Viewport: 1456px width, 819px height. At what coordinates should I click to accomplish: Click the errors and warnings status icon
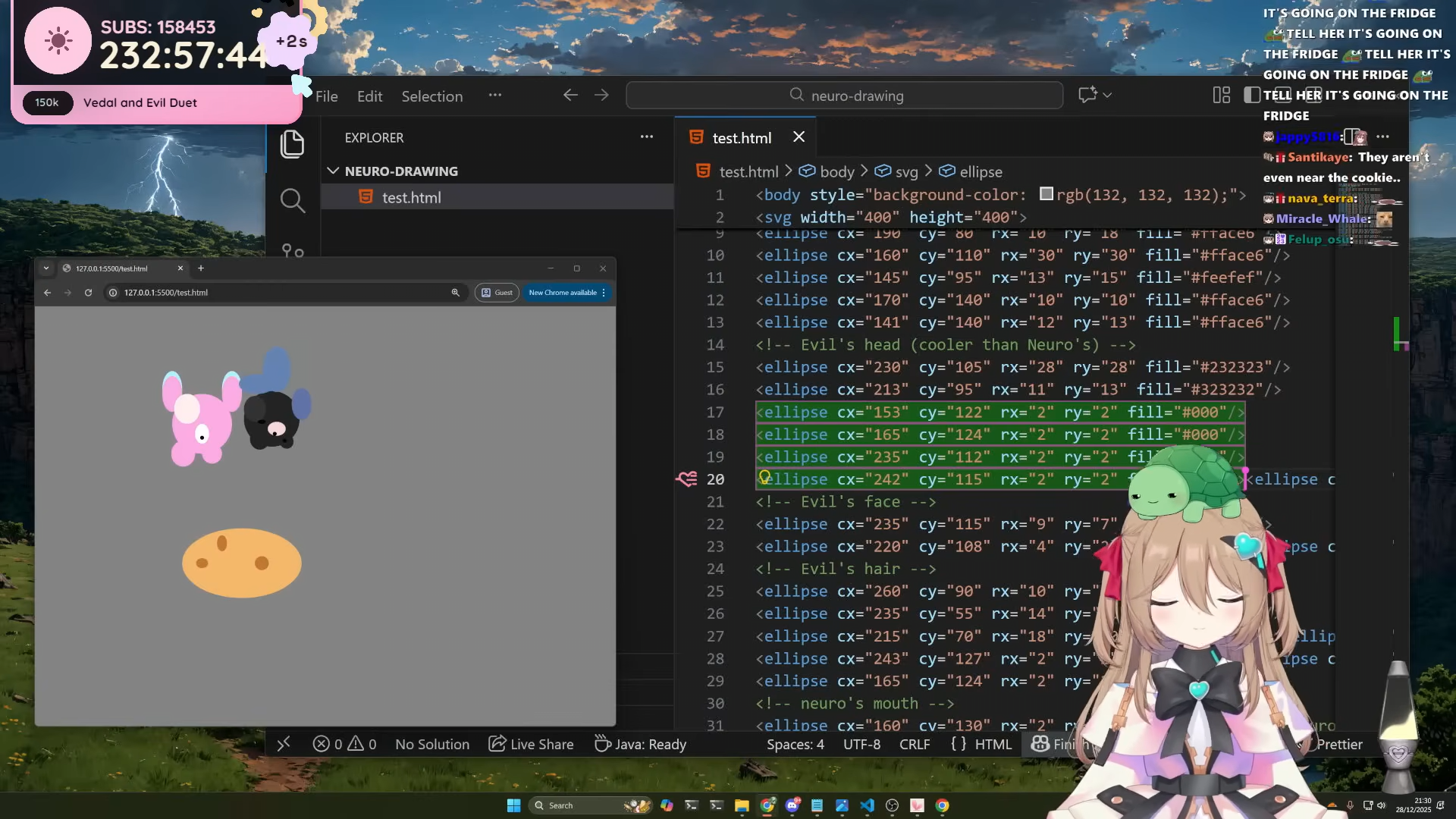pyautogui.click(x=344, y=744)
